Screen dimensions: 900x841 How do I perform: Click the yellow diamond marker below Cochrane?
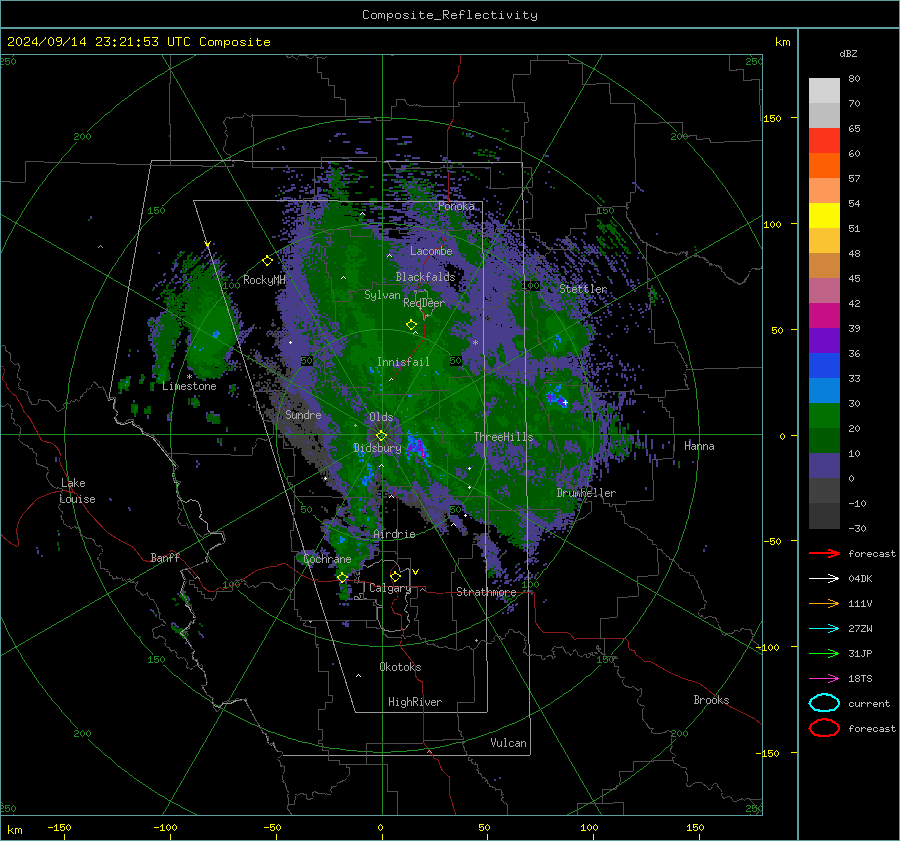tap(343, 578)
